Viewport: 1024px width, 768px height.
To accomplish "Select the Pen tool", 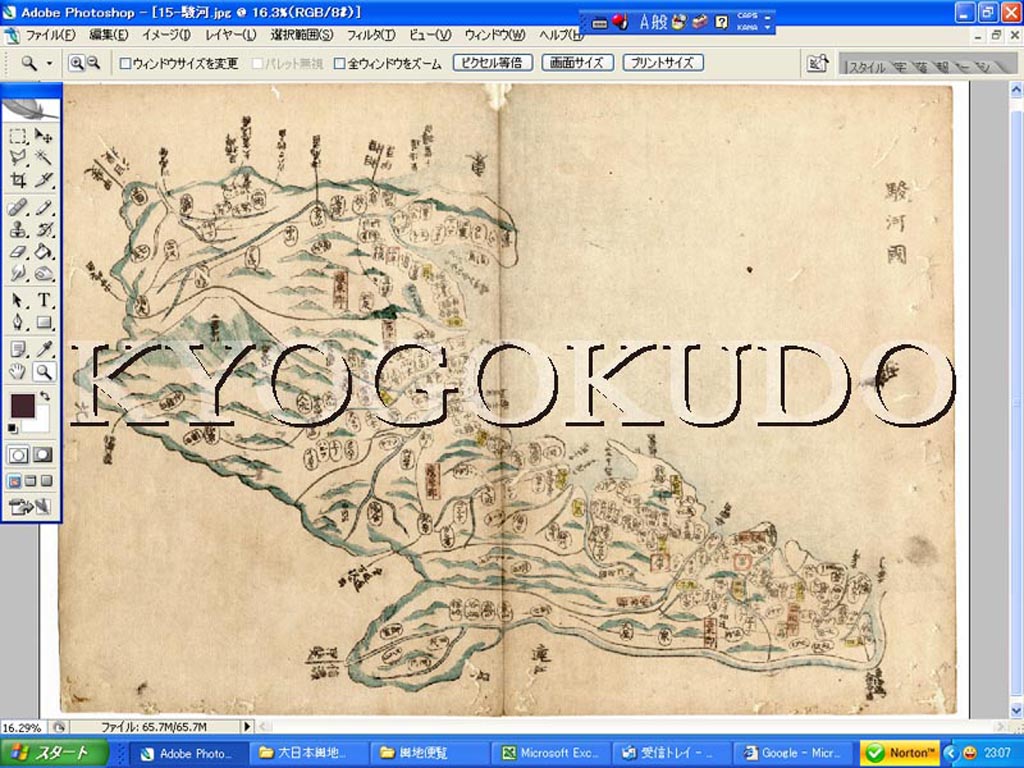I will 18,322.
